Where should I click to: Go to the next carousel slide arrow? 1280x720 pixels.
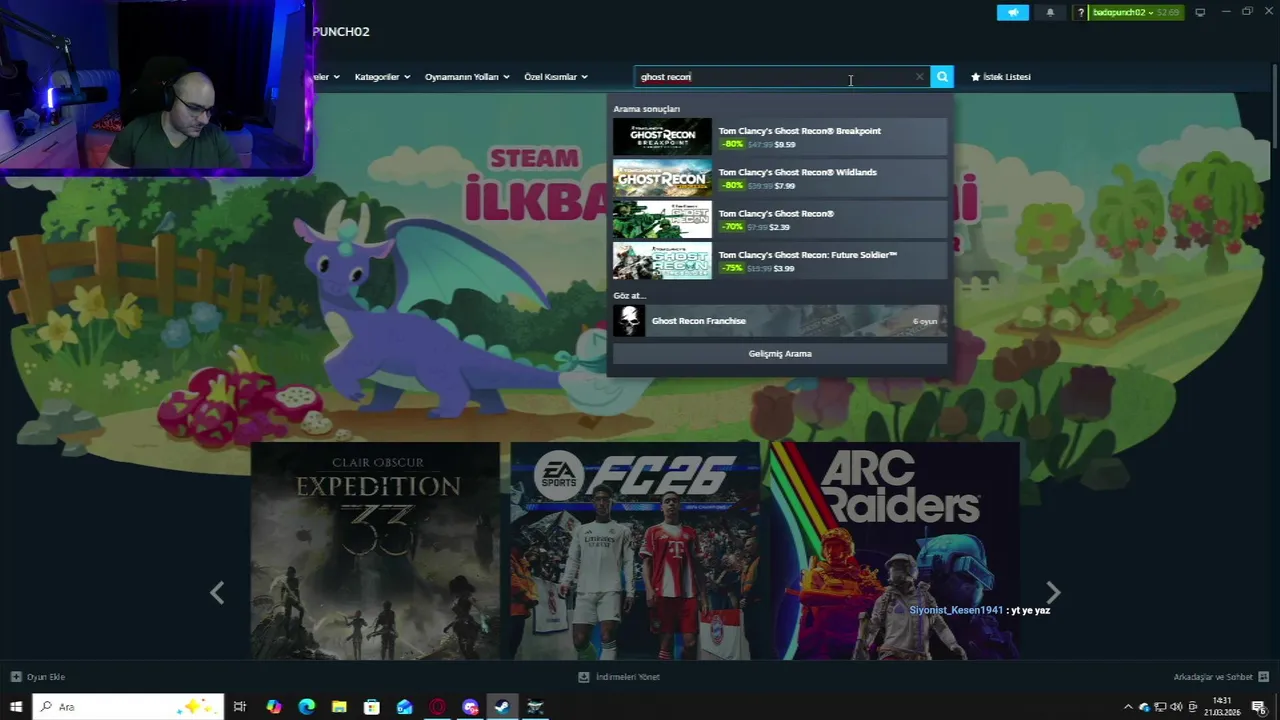[1053, 593]
